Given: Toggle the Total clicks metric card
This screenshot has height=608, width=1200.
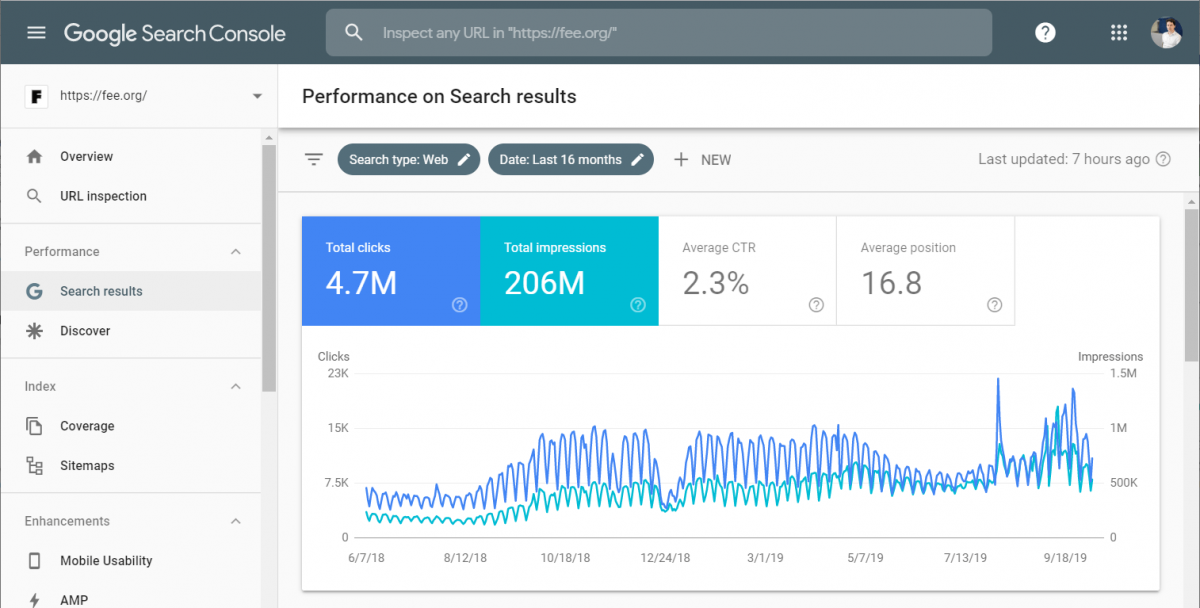Looking at the screenshot, I should (x=391, y=271).
